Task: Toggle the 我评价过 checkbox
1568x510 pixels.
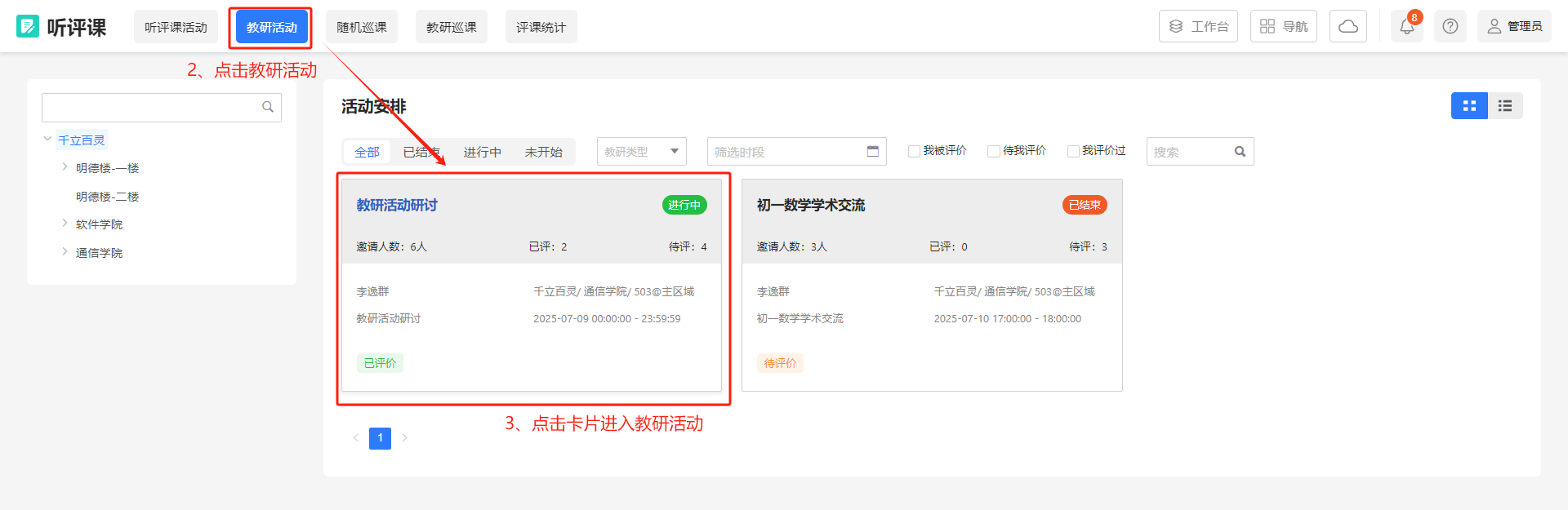Action: click(1073, 151)
